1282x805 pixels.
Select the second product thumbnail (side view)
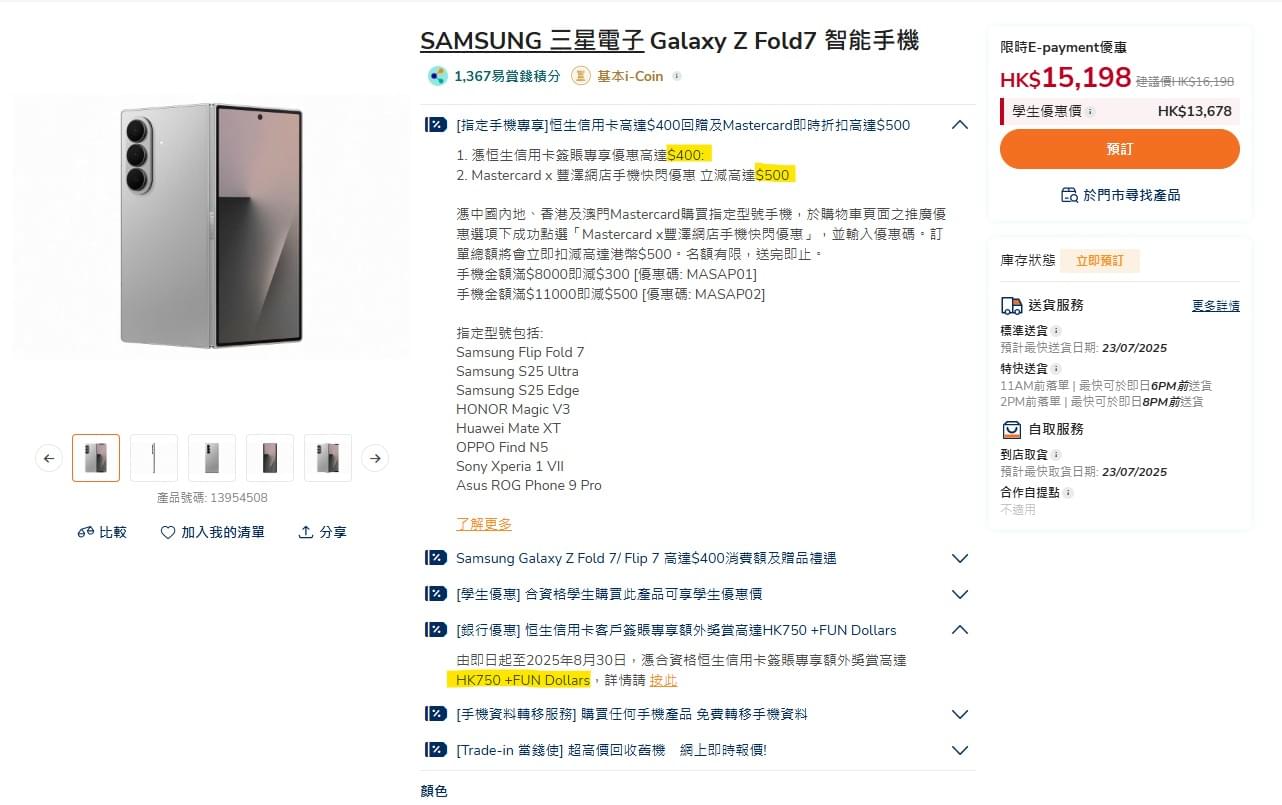click(154, 458)
